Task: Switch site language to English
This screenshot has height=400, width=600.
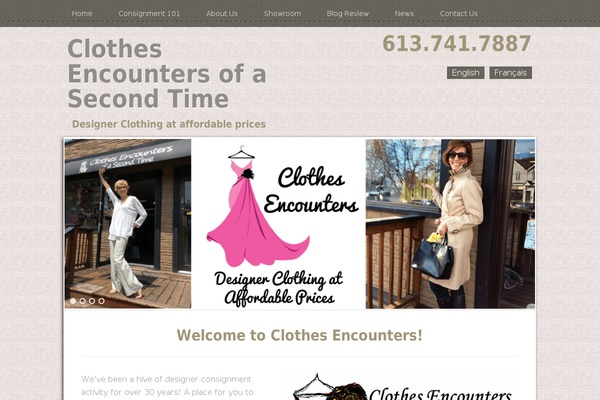Action: coord(465,73)
